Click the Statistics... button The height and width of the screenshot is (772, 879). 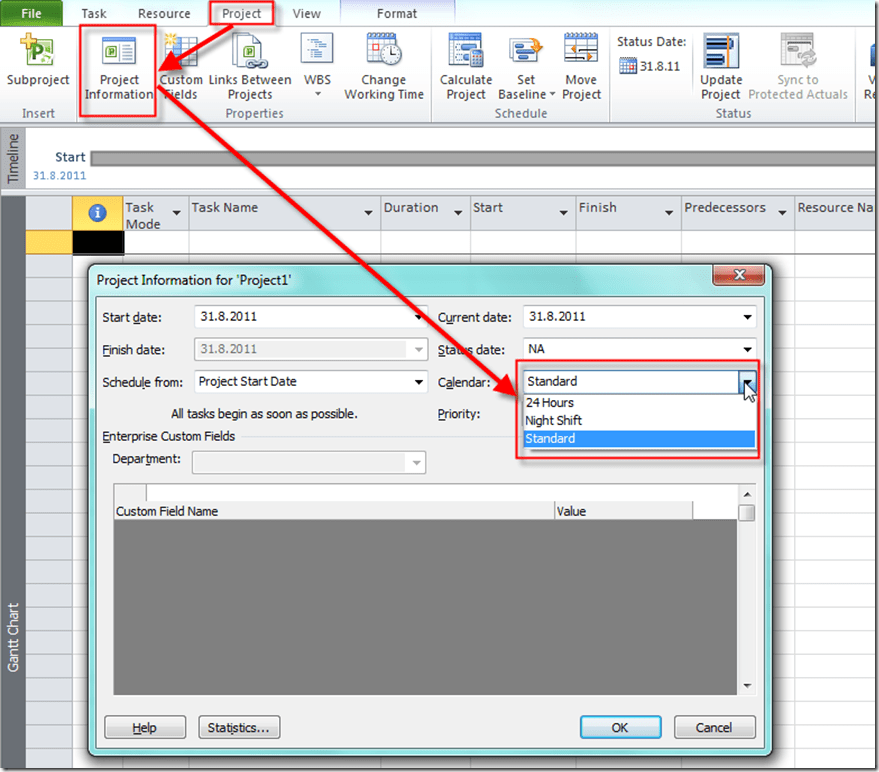(x=239, y=728)
